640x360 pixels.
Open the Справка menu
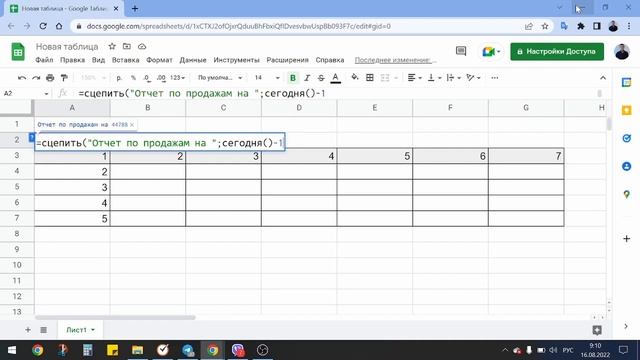(x=330, y=60)
